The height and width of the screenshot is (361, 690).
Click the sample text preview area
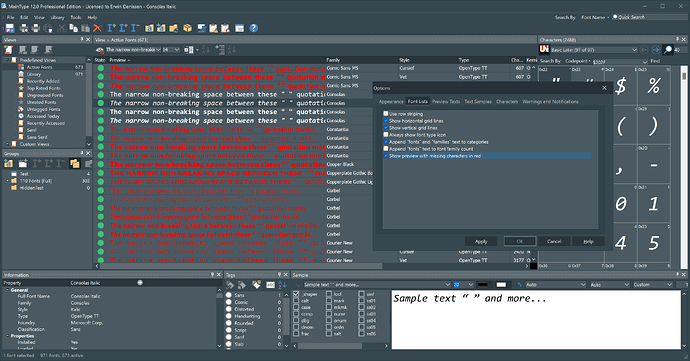point(536,320)
